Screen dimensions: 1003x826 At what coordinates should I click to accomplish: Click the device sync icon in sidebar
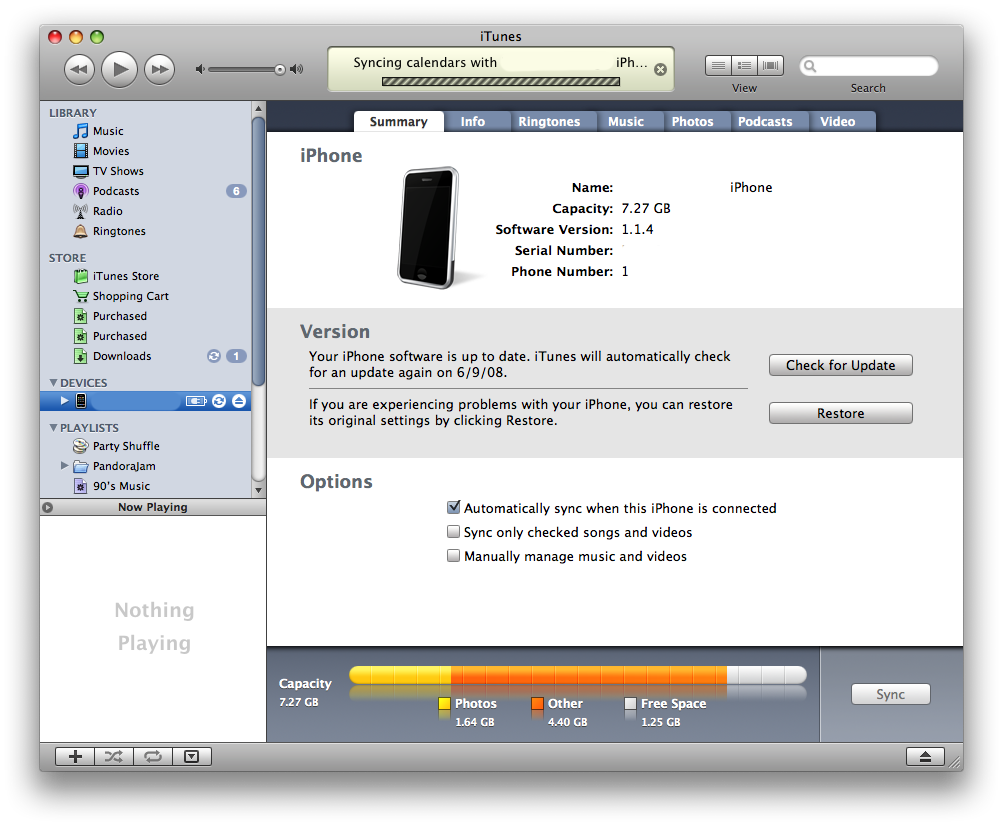coord(219,401)
